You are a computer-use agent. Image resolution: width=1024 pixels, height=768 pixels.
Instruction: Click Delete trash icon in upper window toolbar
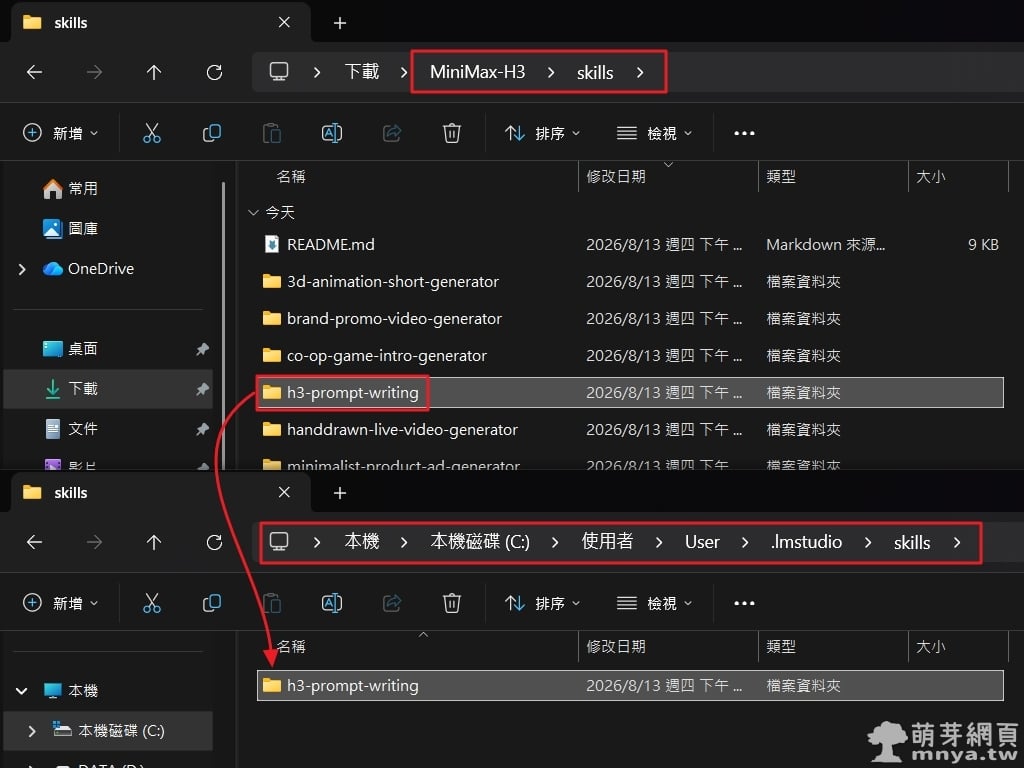pos(452,133)
